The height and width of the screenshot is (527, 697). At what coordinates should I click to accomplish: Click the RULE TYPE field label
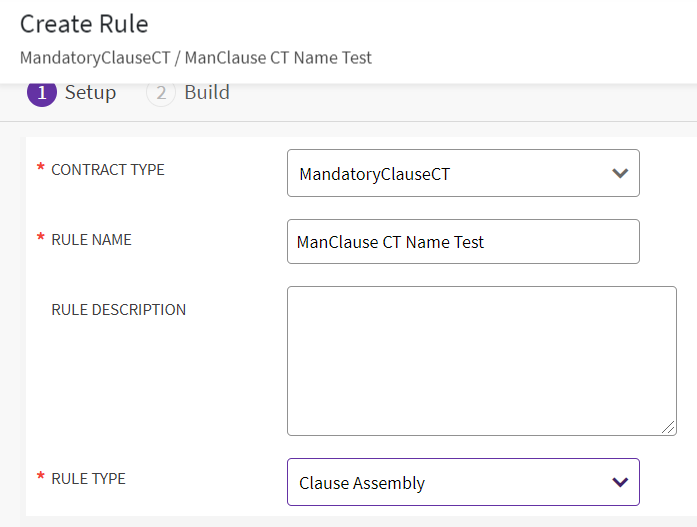(x=88, y=479)
